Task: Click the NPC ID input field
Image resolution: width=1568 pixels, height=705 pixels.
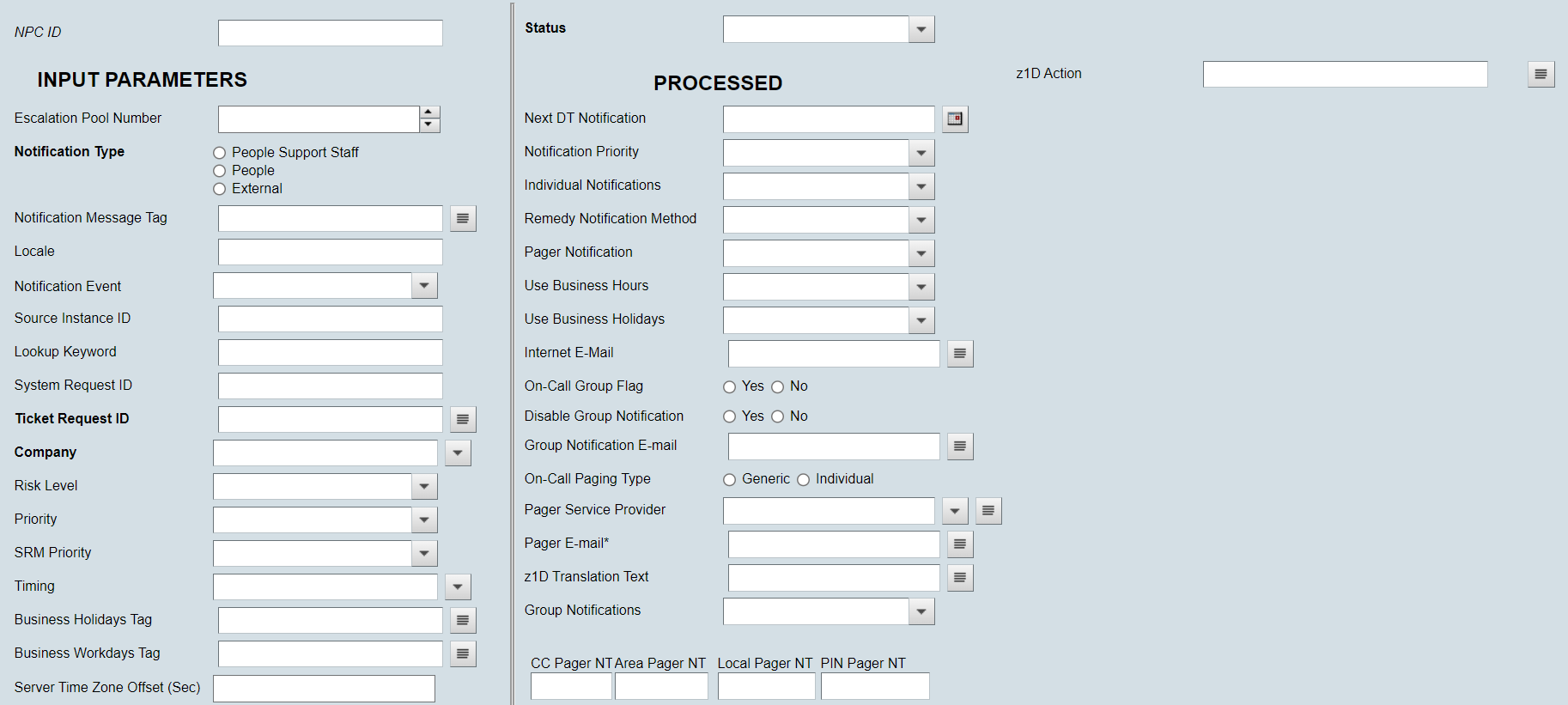Action: (330, 33)
